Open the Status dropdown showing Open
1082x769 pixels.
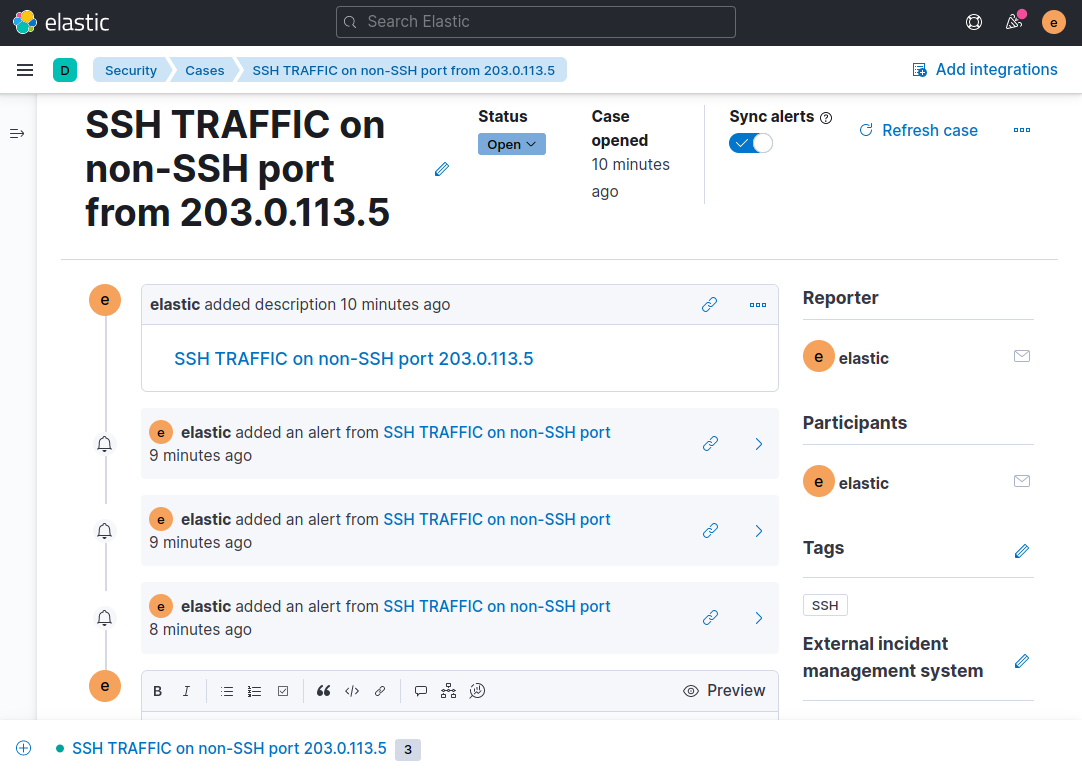[x=512, y=144]
